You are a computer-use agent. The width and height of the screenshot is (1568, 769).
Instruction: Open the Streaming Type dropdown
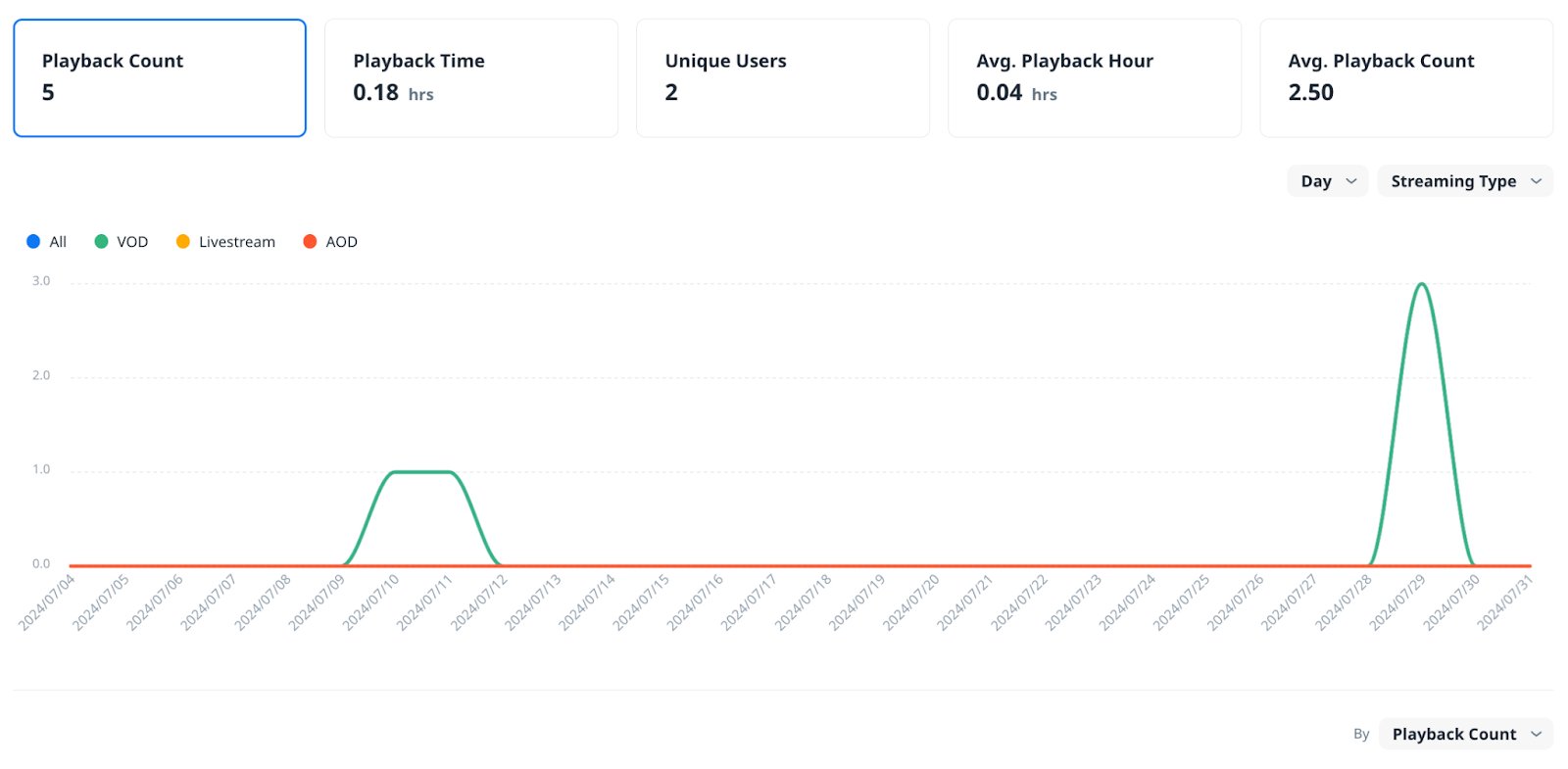1464,181
